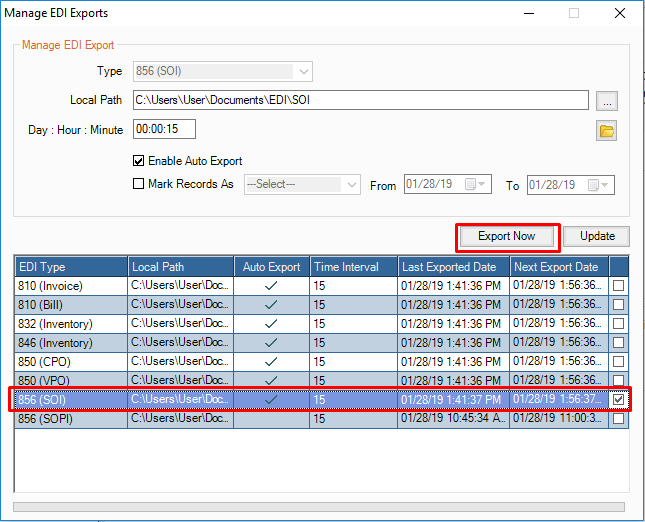Check the Mark Records As checkbox

click(139, 184)
